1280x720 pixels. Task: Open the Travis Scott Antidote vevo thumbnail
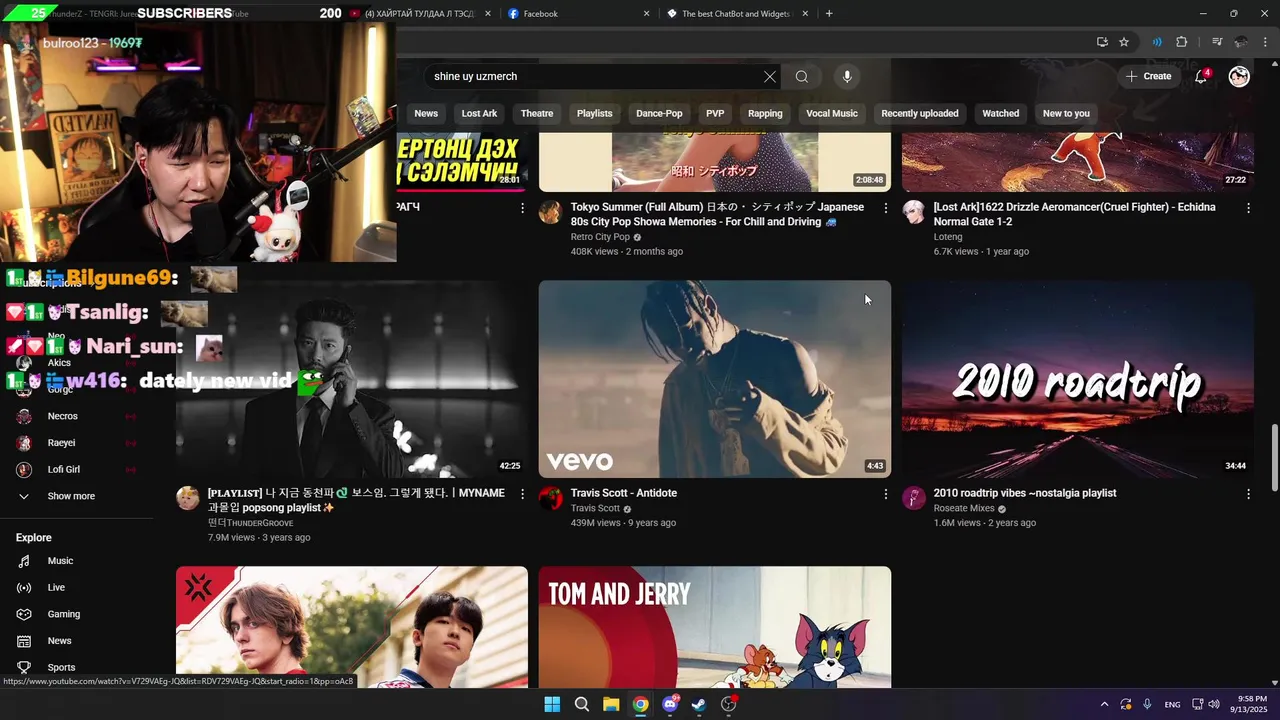[x=715, y=379]
